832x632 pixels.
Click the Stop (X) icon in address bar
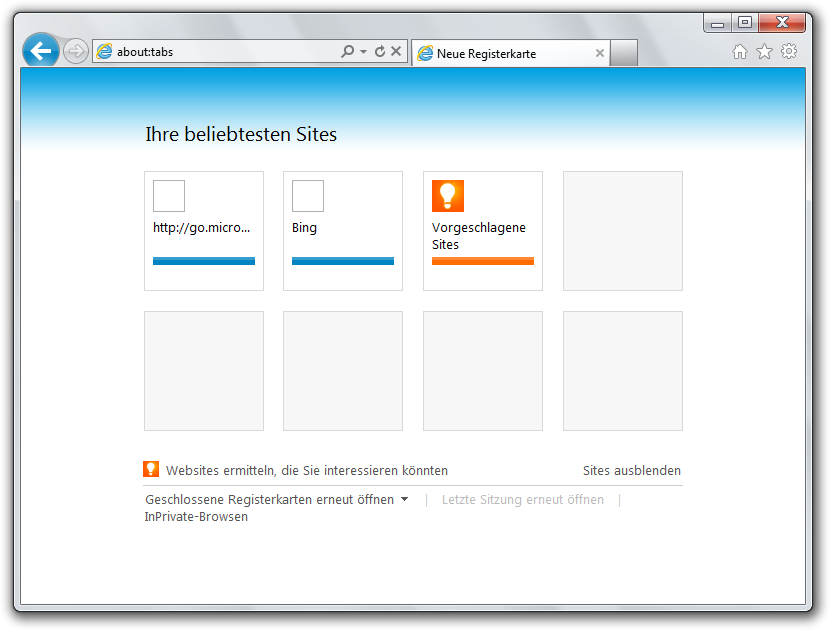[396, 51]
